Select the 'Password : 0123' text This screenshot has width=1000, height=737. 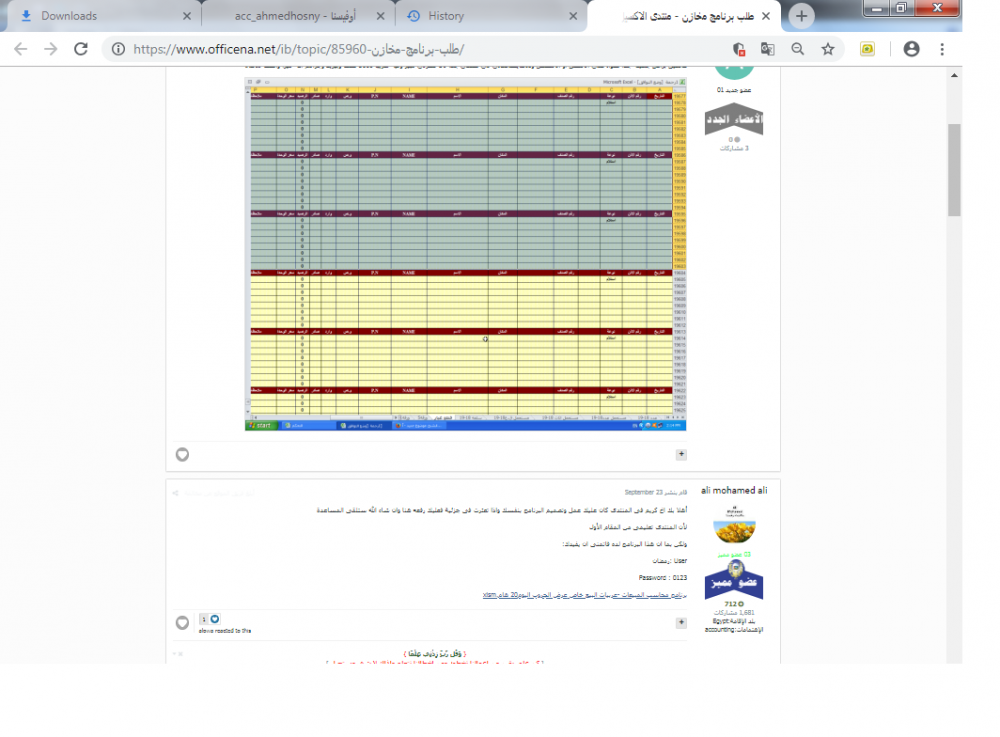pyautogui.click(x=663, y=578)
